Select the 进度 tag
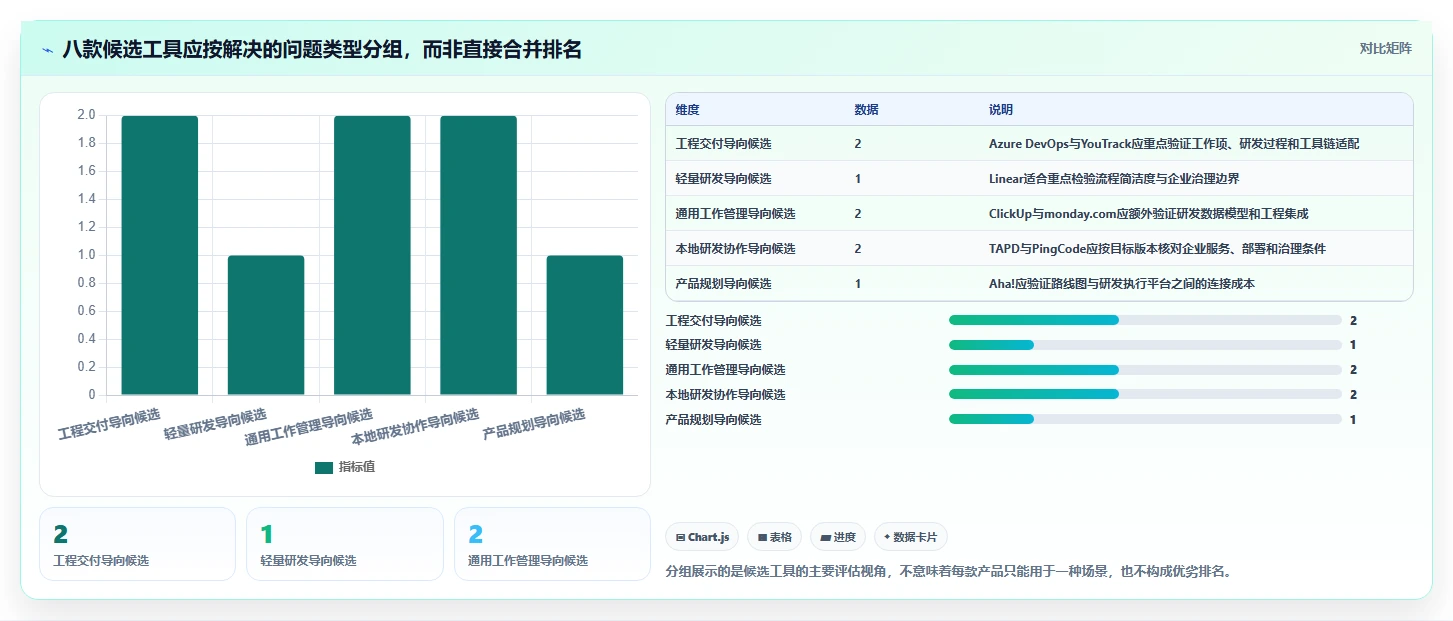 click(837, 537)
